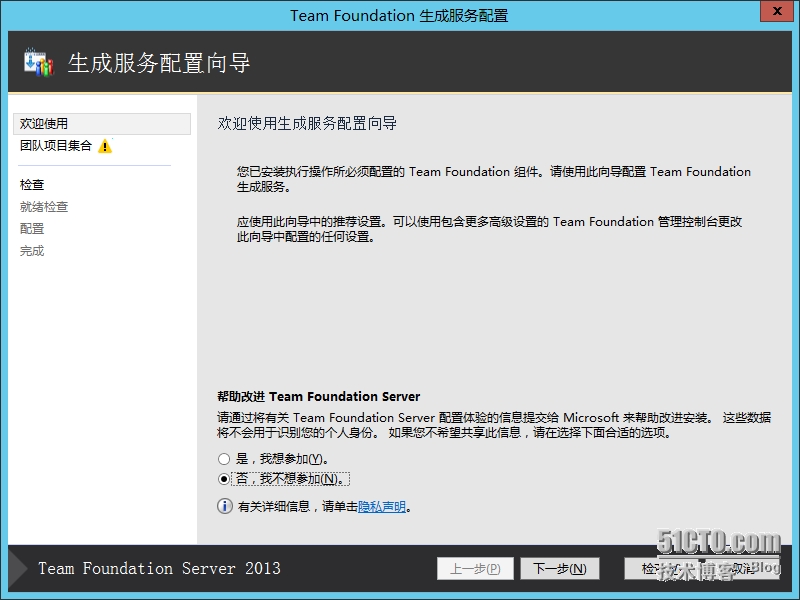Select the 配置 step in sidebar

(x=32, y=229)
